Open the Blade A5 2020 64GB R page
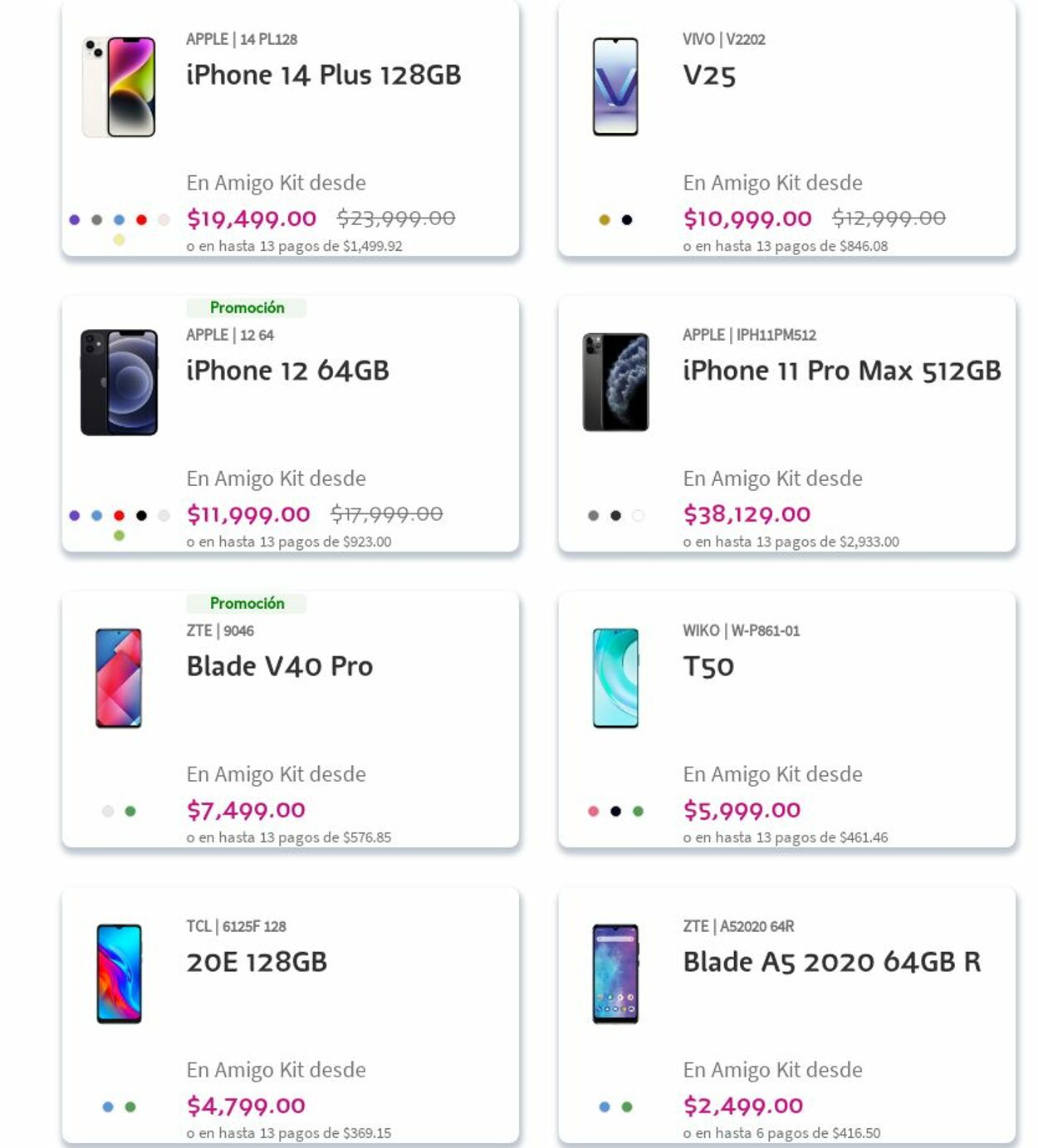Image resolution: width=1038 pixels, height=1148 pixels. [831, 961]
